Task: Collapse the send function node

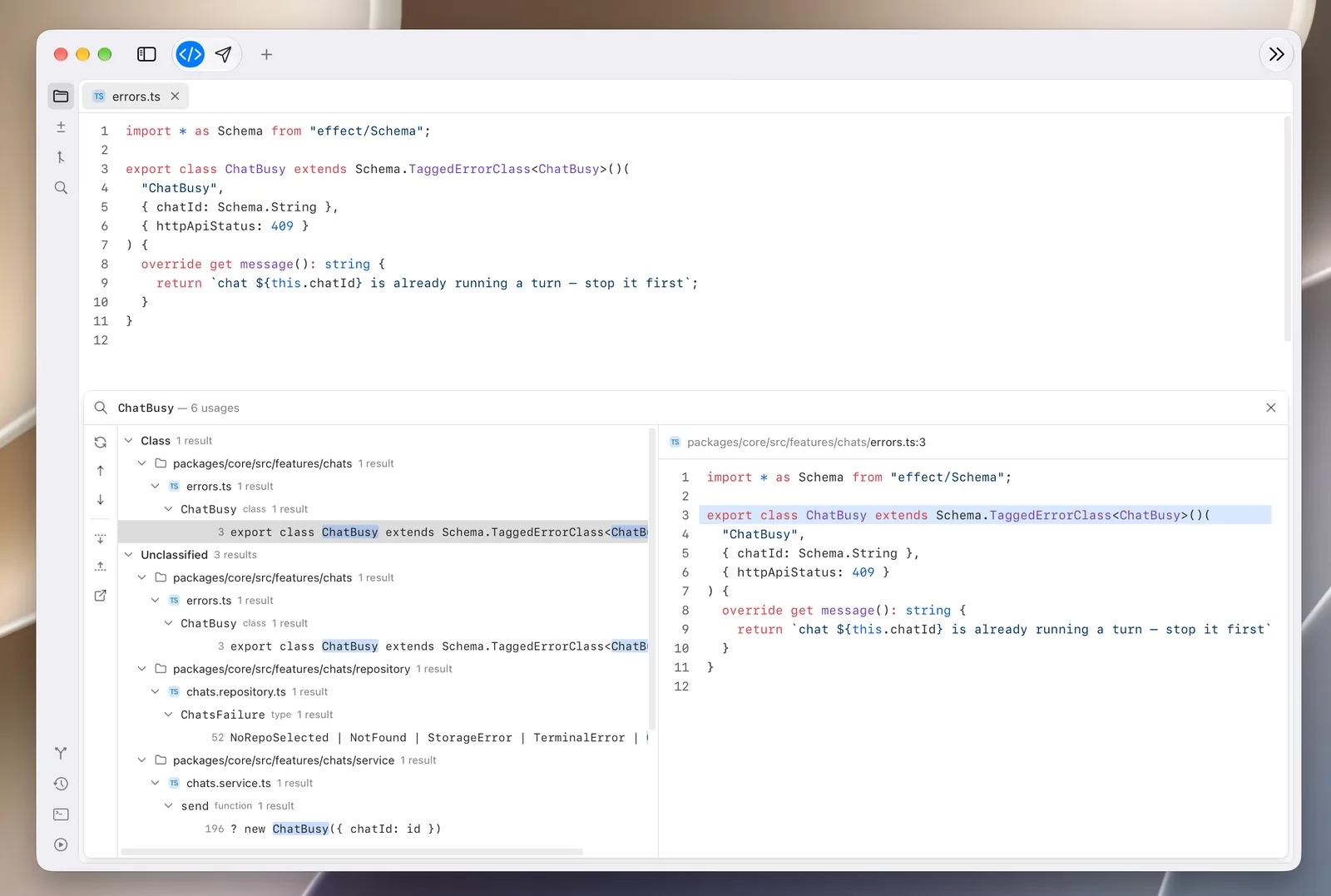Action: pyautogui.click(x=169, y=806)
